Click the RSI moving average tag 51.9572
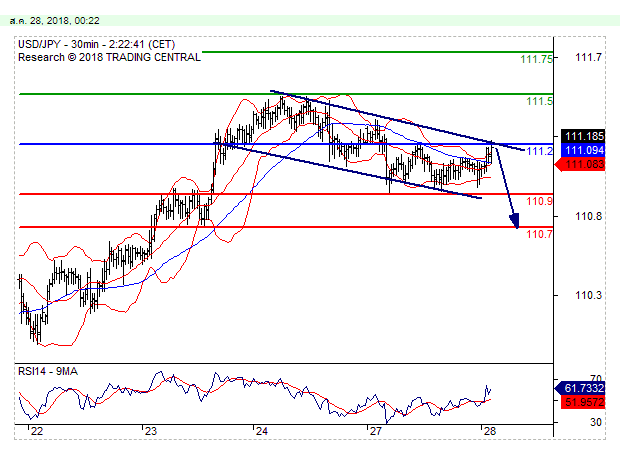The image size is (620, 449). click(583, 402)
